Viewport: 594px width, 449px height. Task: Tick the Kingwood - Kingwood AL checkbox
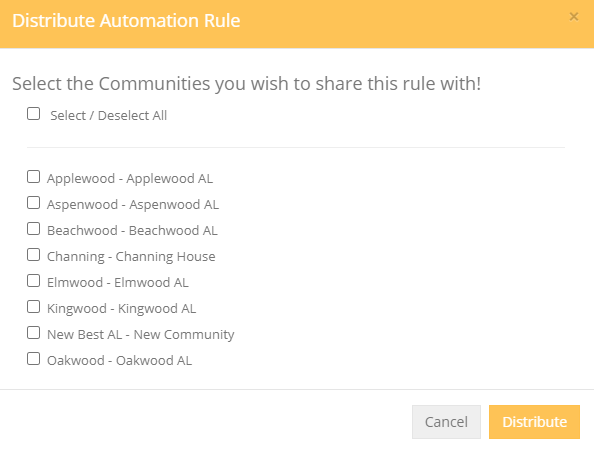[x=33, y=307]
